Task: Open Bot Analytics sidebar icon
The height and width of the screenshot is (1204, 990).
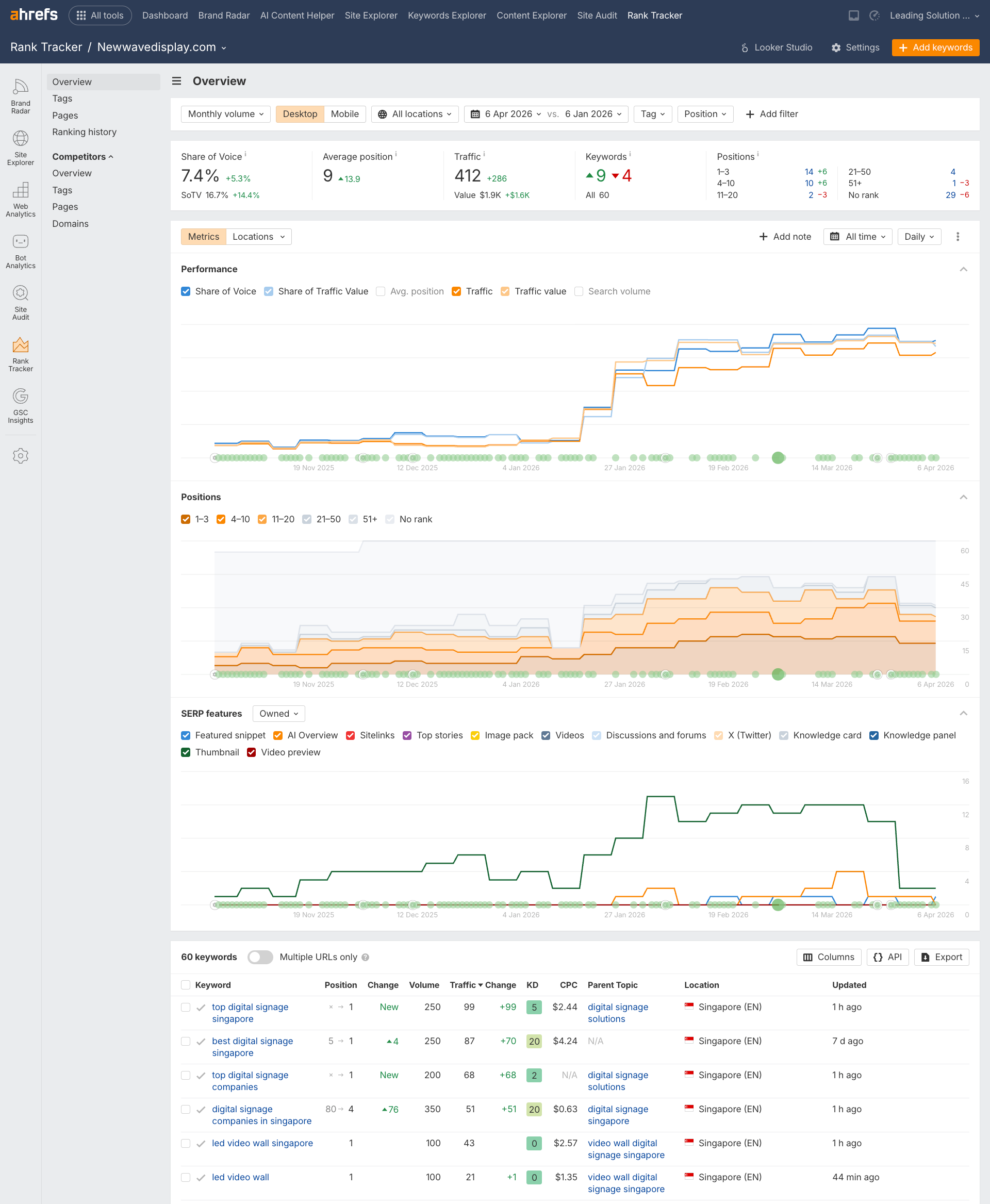Action: pyautogui.click(x=21, y=251)
